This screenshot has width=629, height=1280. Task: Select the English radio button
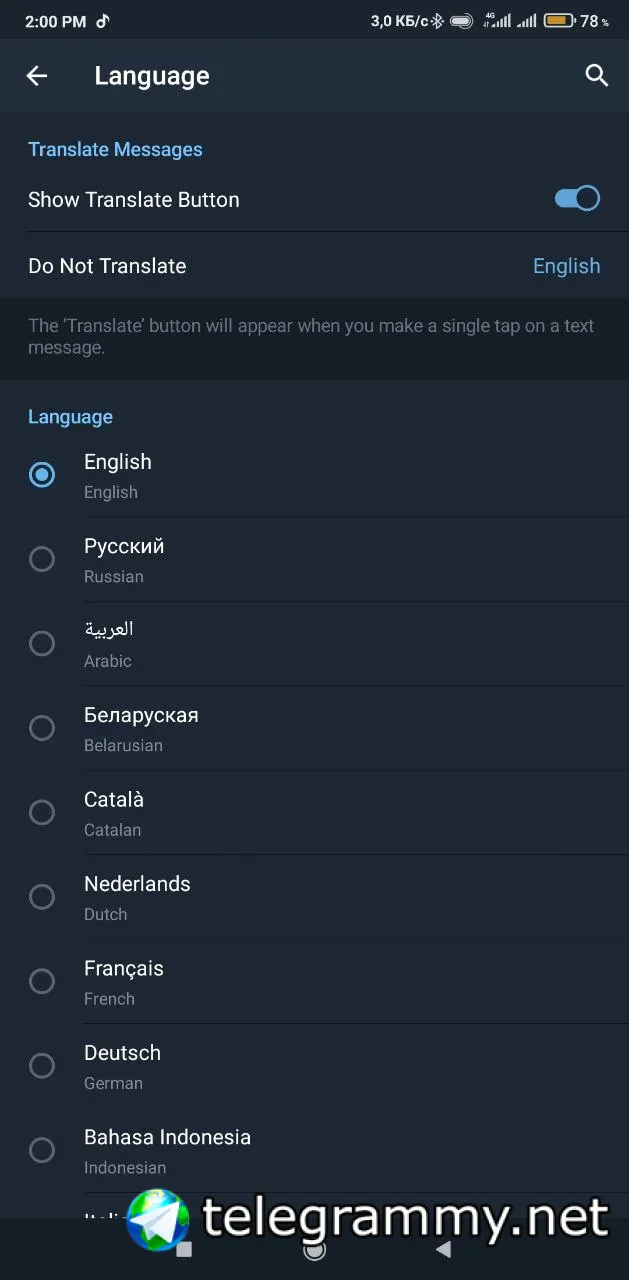click(42, 475)
